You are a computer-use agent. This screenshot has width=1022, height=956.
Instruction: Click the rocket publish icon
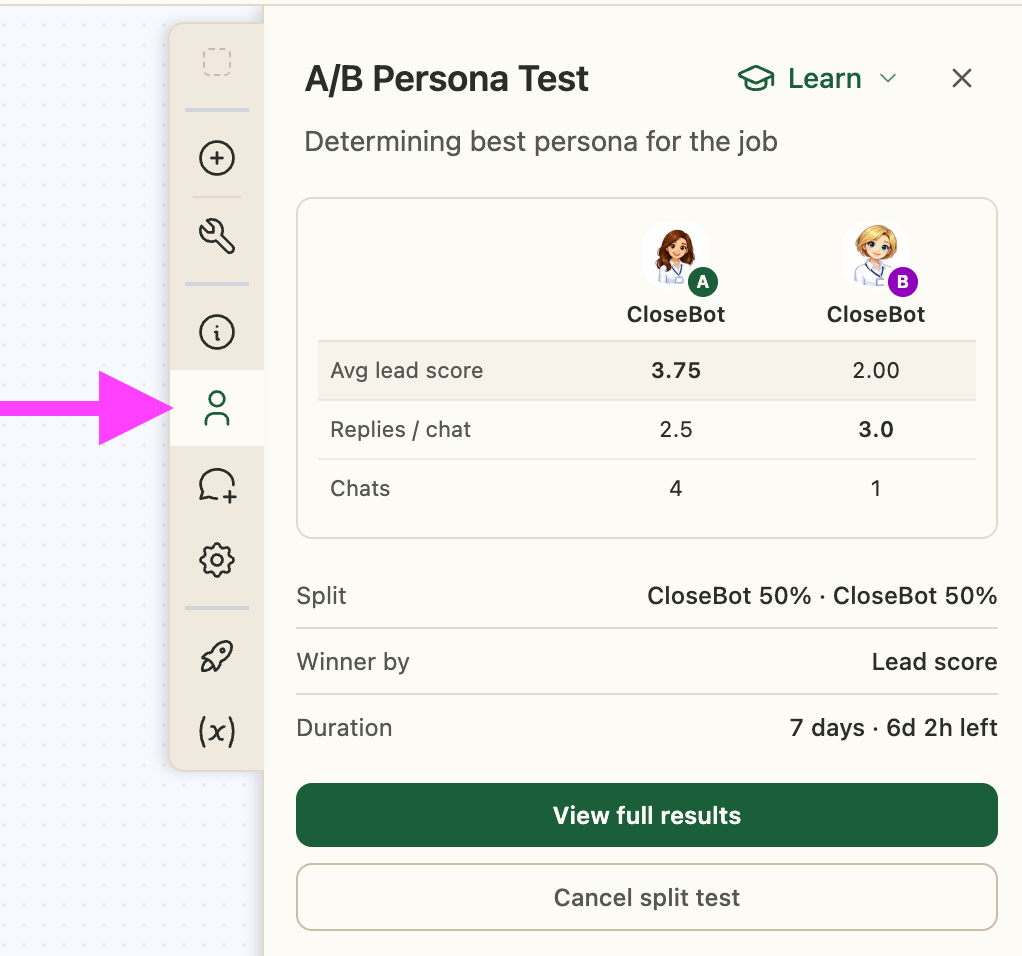coord(217,656)
